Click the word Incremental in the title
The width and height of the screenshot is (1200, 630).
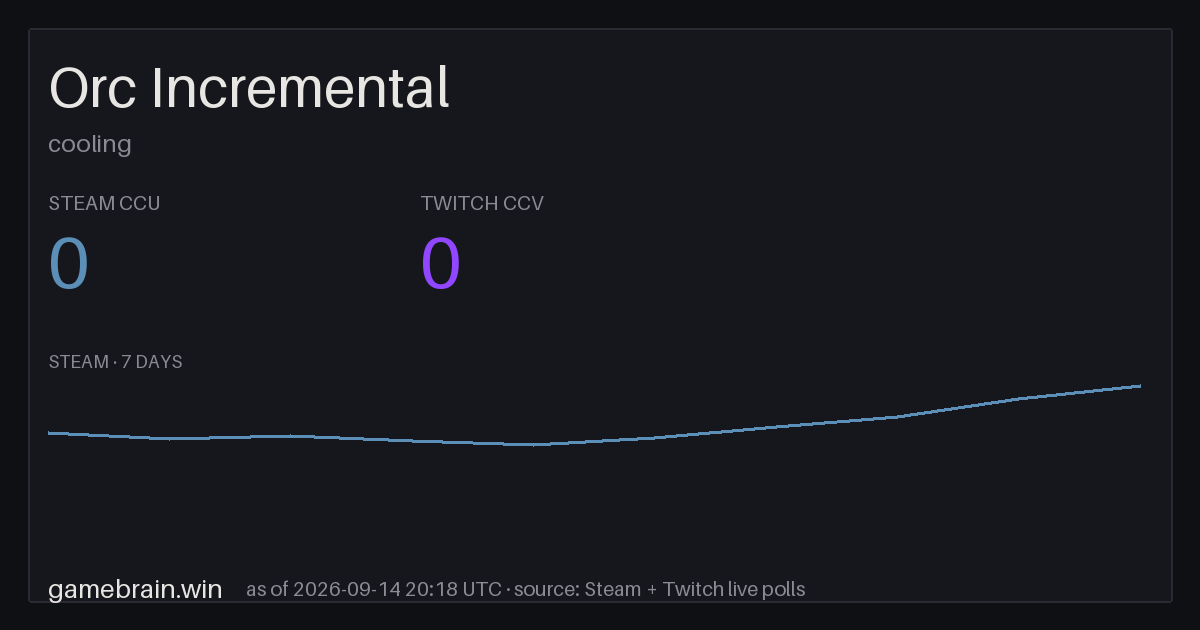tap(300, 88)
